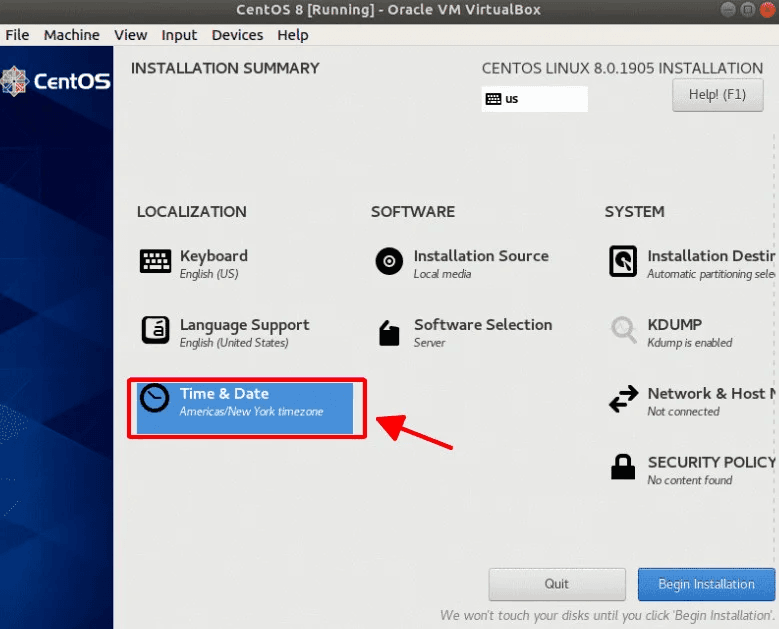Click the Help! (F1) button
The image size is (779, 629).
coord(717,94)
